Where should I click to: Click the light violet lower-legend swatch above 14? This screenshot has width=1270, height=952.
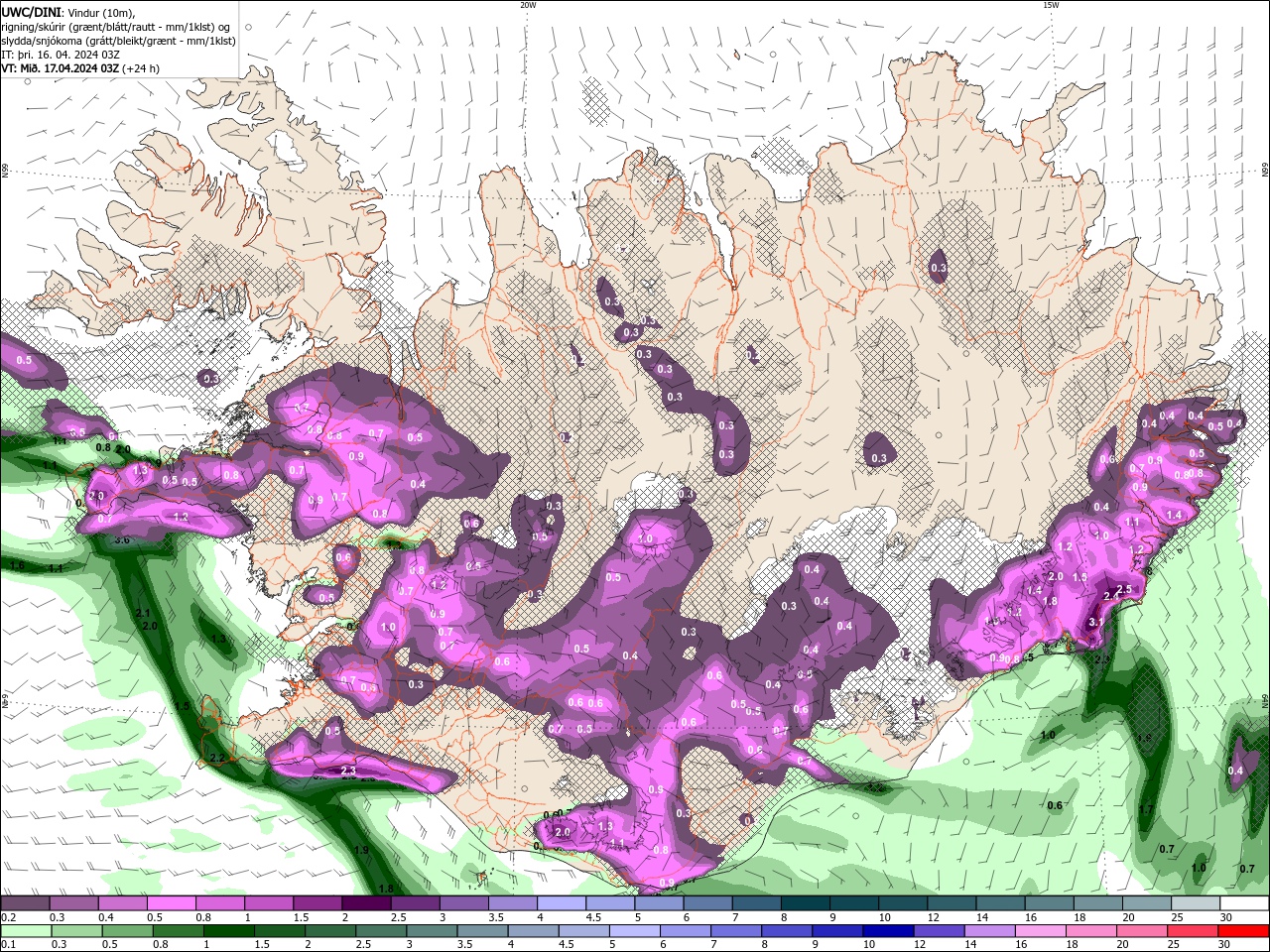point(992,931)
